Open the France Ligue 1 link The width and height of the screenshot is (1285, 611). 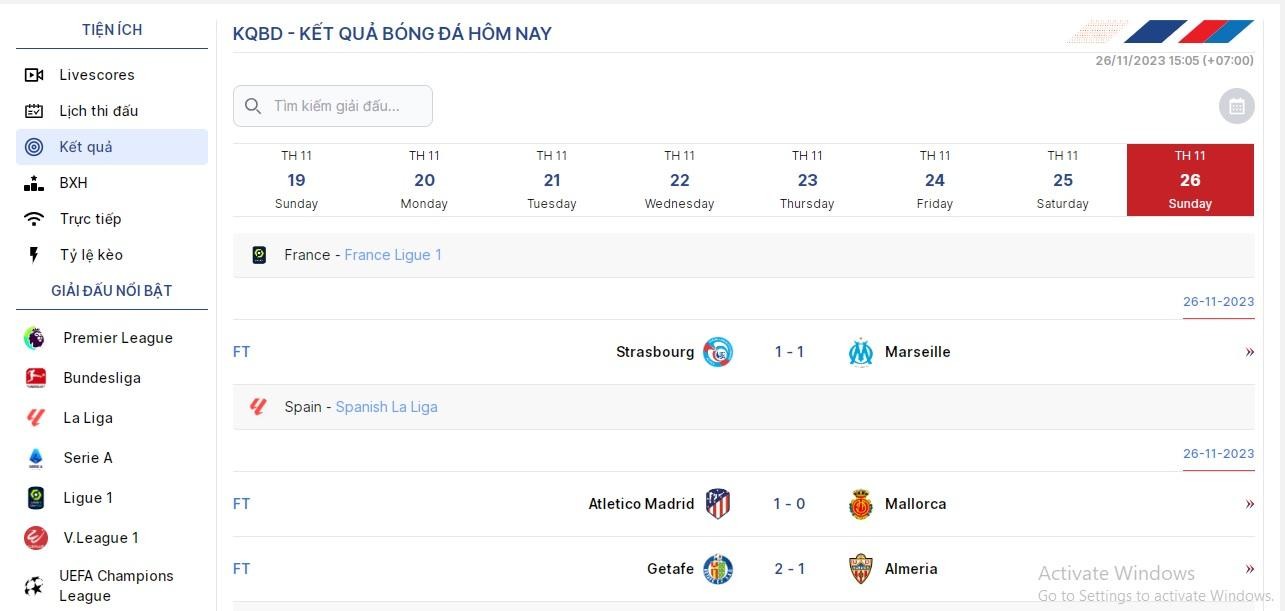(x=393, y=255)
